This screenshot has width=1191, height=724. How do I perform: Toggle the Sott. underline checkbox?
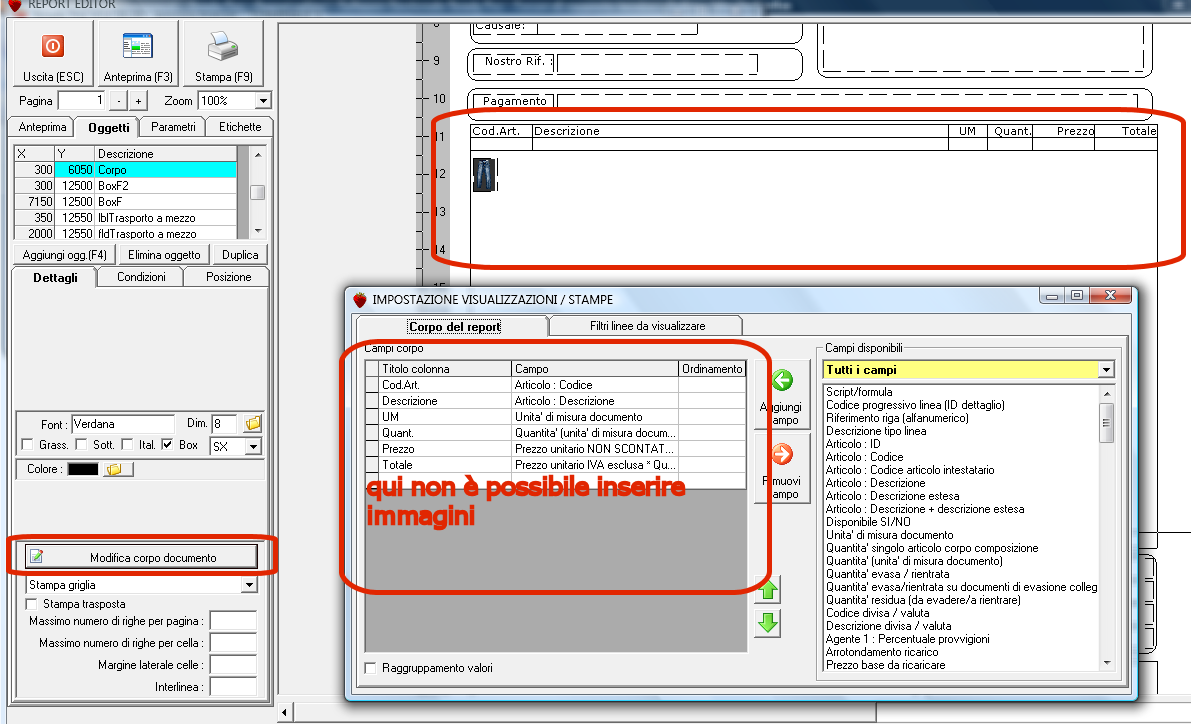[81, 444]
